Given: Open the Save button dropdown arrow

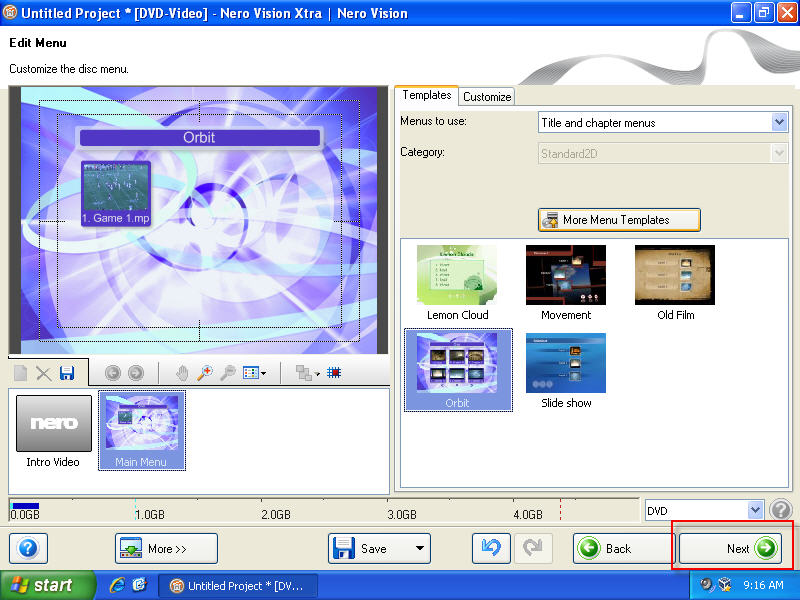Looking at the screenshot, I should [419, 548].
